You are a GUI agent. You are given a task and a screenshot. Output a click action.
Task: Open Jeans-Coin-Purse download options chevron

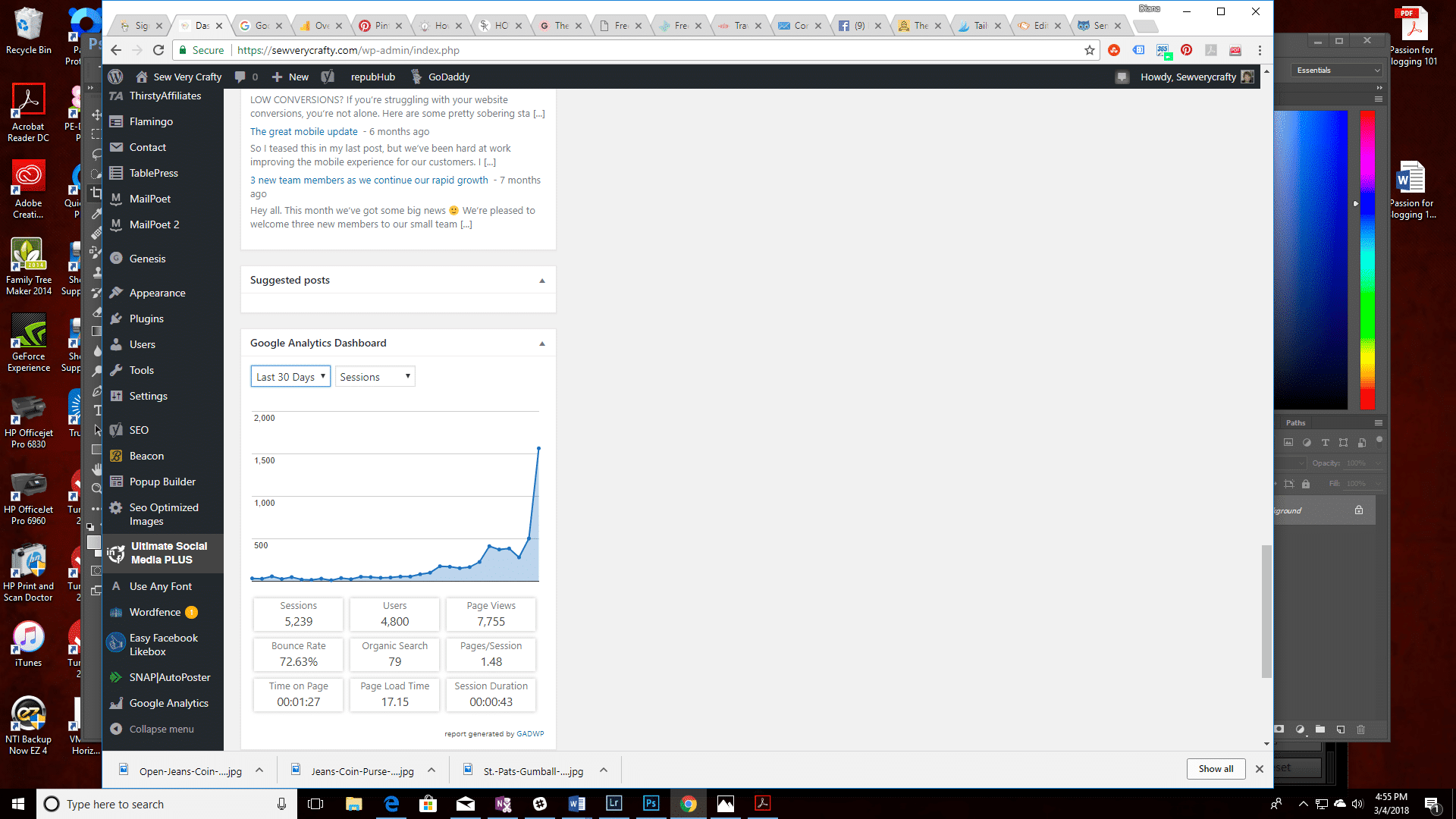click(431, 770)
